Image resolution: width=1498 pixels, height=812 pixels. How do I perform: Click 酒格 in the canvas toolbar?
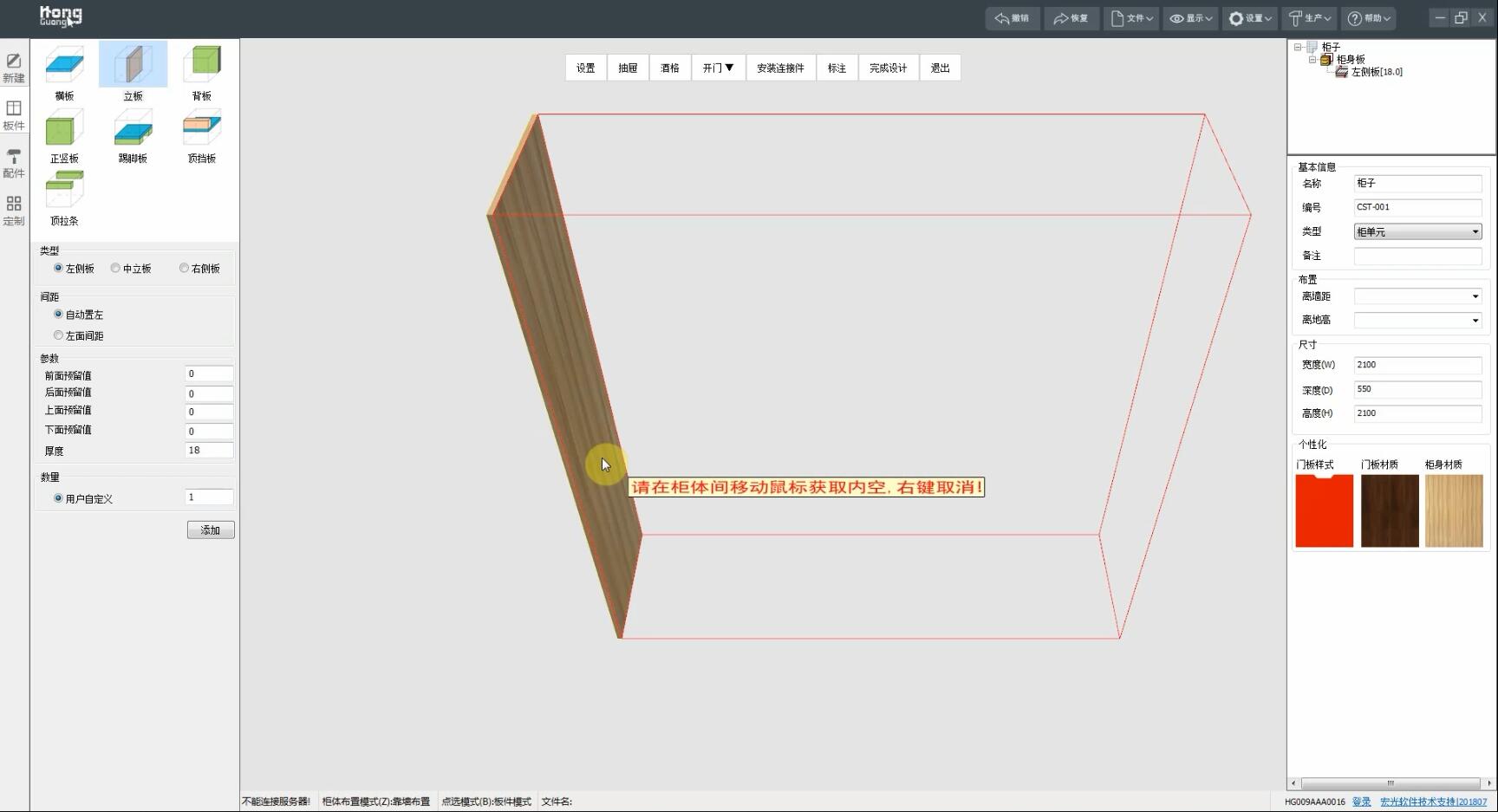click(x=670, y=68)
